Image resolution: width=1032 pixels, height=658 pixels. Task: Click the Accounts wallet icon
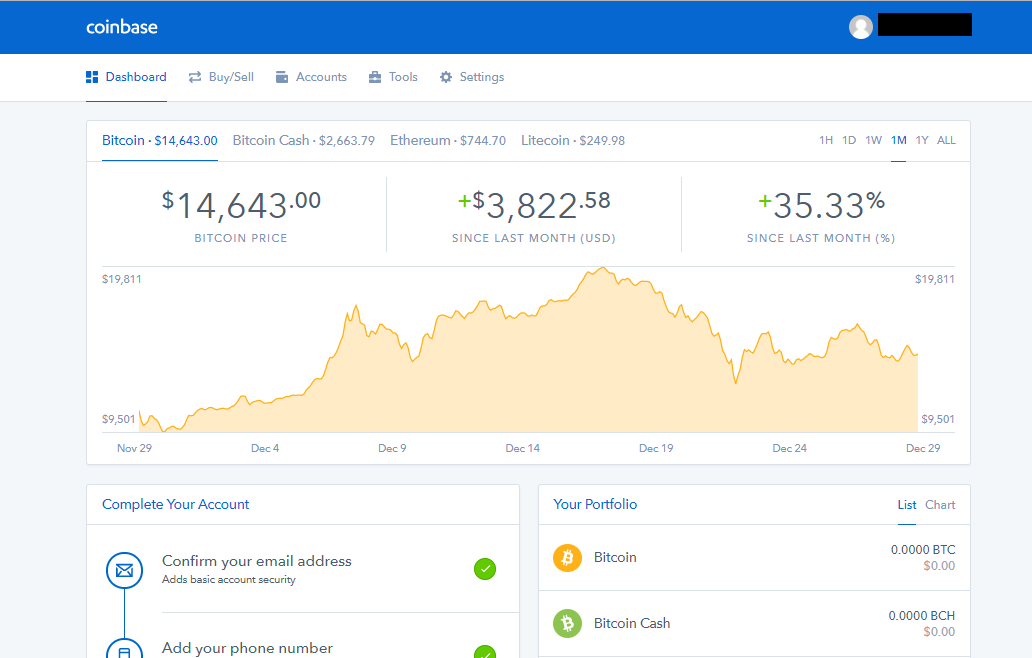(282, 77)
